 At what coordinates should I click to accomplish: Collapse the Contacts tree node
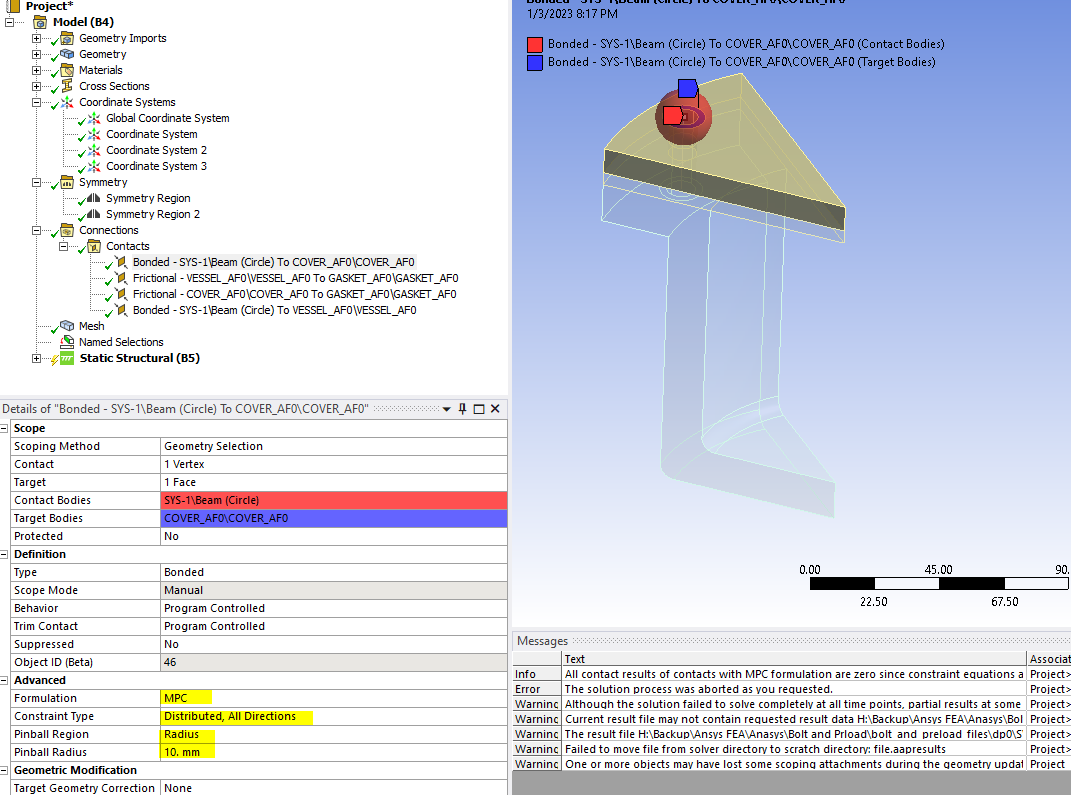pos(64,246)
